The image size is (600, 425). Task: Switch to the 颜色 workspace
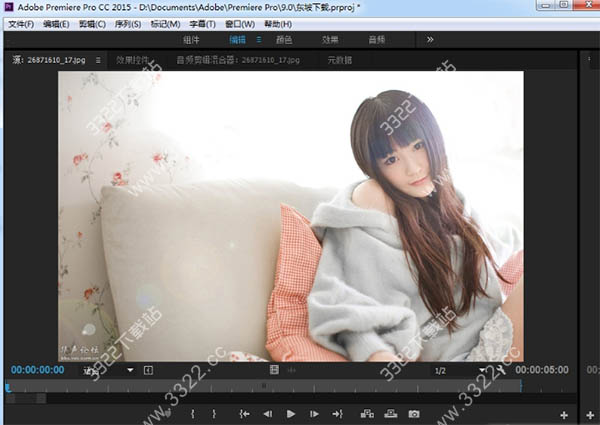(284, 40)
